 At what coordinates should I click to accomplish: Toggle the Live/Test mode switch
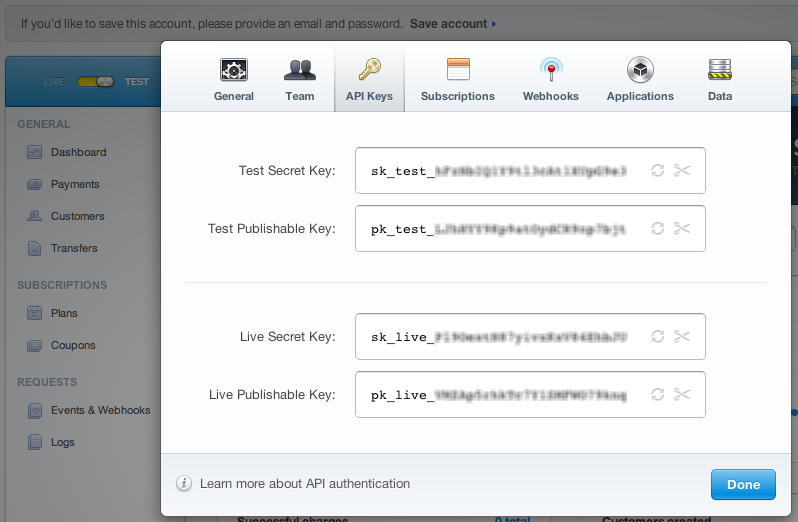click(95, 82)
